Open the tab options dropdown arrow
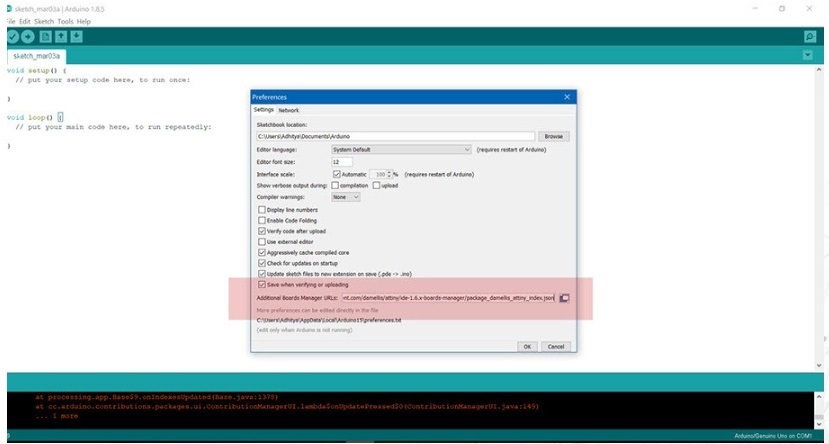Viewport: 829px width, 444px height. [x=807, y=55]
